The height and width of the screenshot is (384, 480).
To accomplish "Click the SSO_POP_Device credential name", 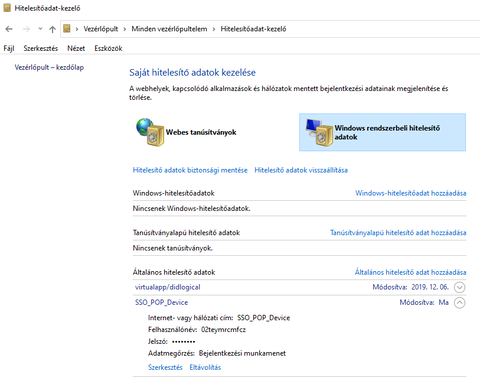I will click(x=161, y=303).
